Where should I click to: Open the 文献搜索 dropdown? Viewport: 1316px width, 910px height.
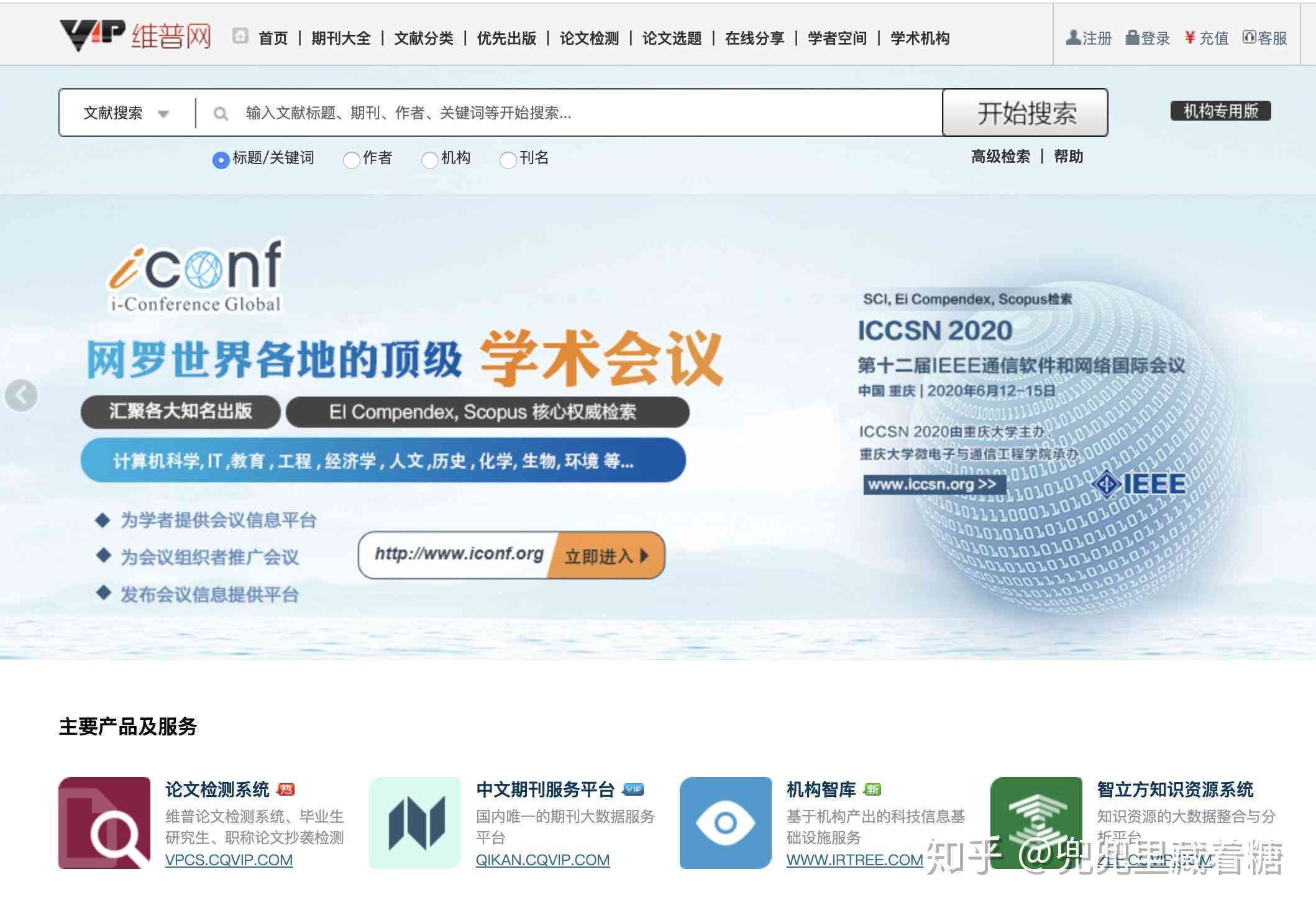(127, 113)
